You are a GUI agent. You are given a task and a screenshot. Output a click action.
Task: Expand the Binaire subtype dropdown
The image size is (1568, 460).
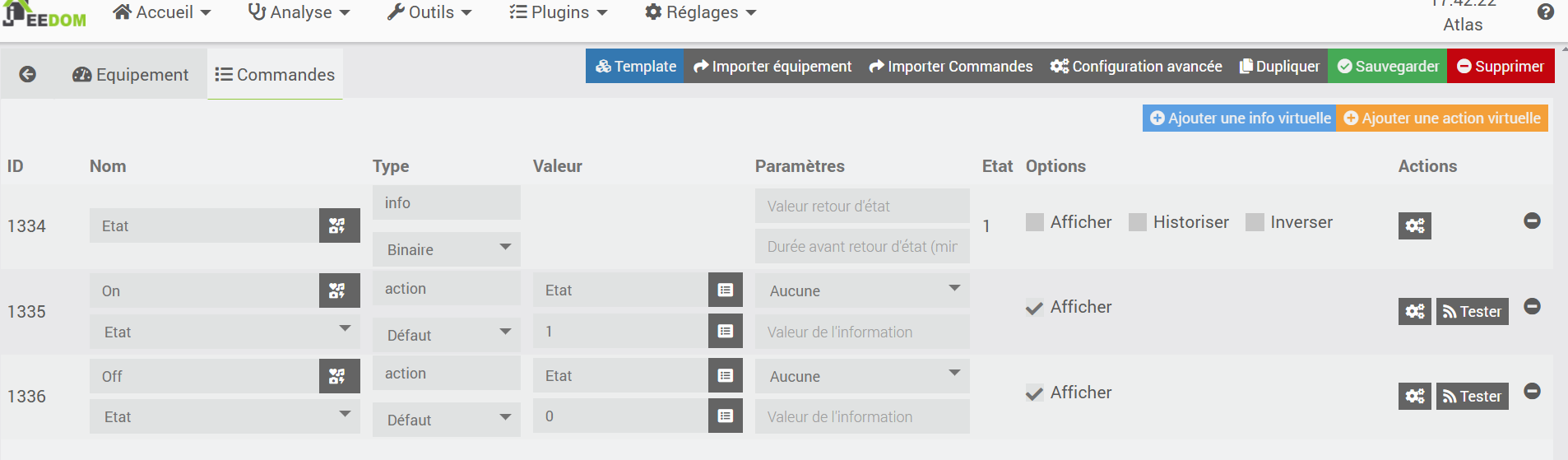tap(446, 249)
